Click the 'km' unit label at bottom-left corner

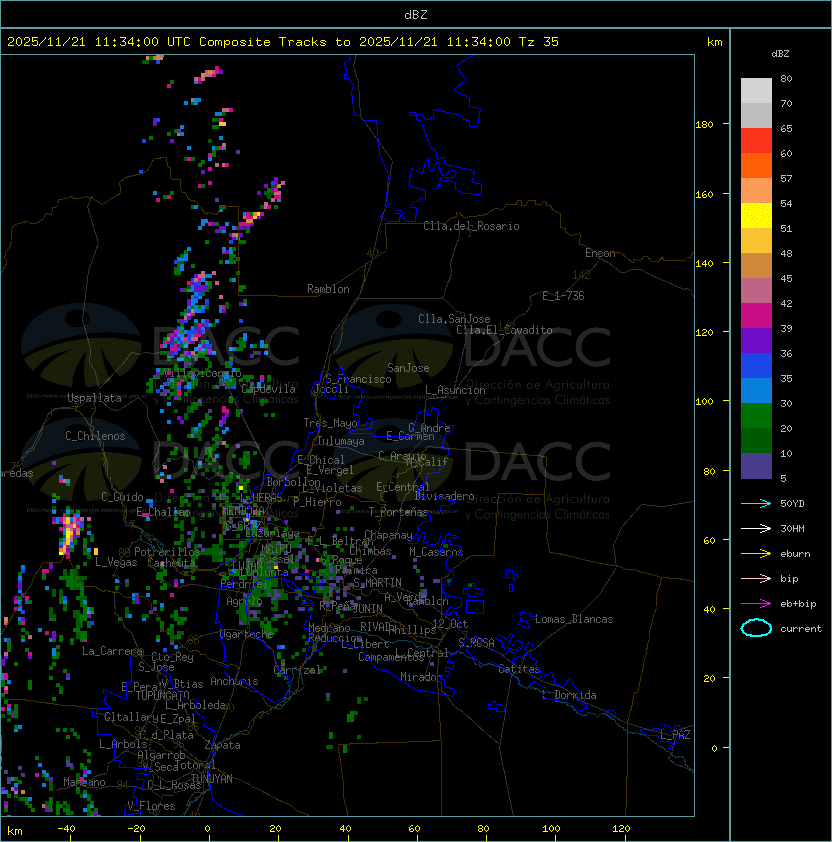[x=15, y=831]
